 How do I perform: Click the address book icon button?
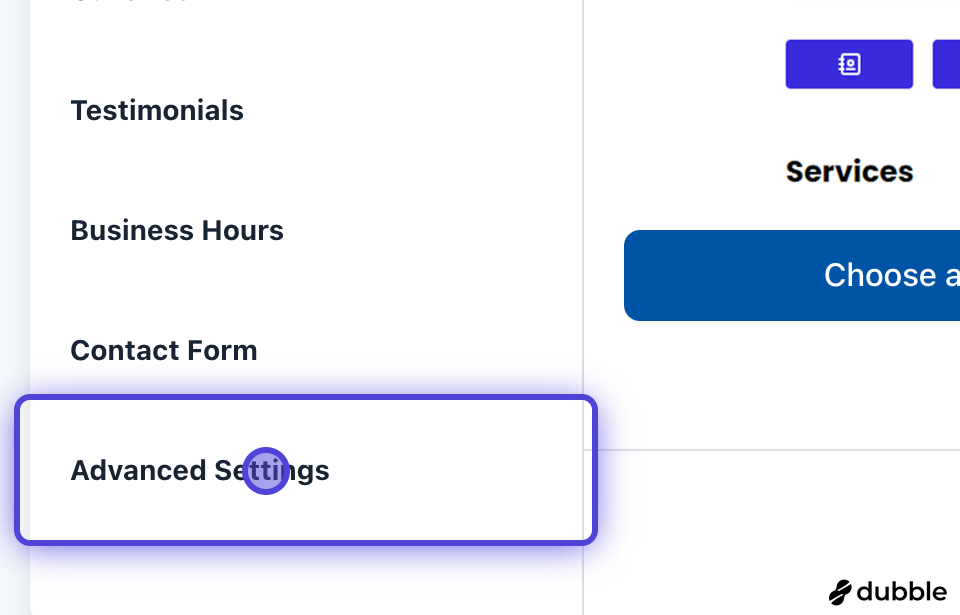[x=849, y=64]
